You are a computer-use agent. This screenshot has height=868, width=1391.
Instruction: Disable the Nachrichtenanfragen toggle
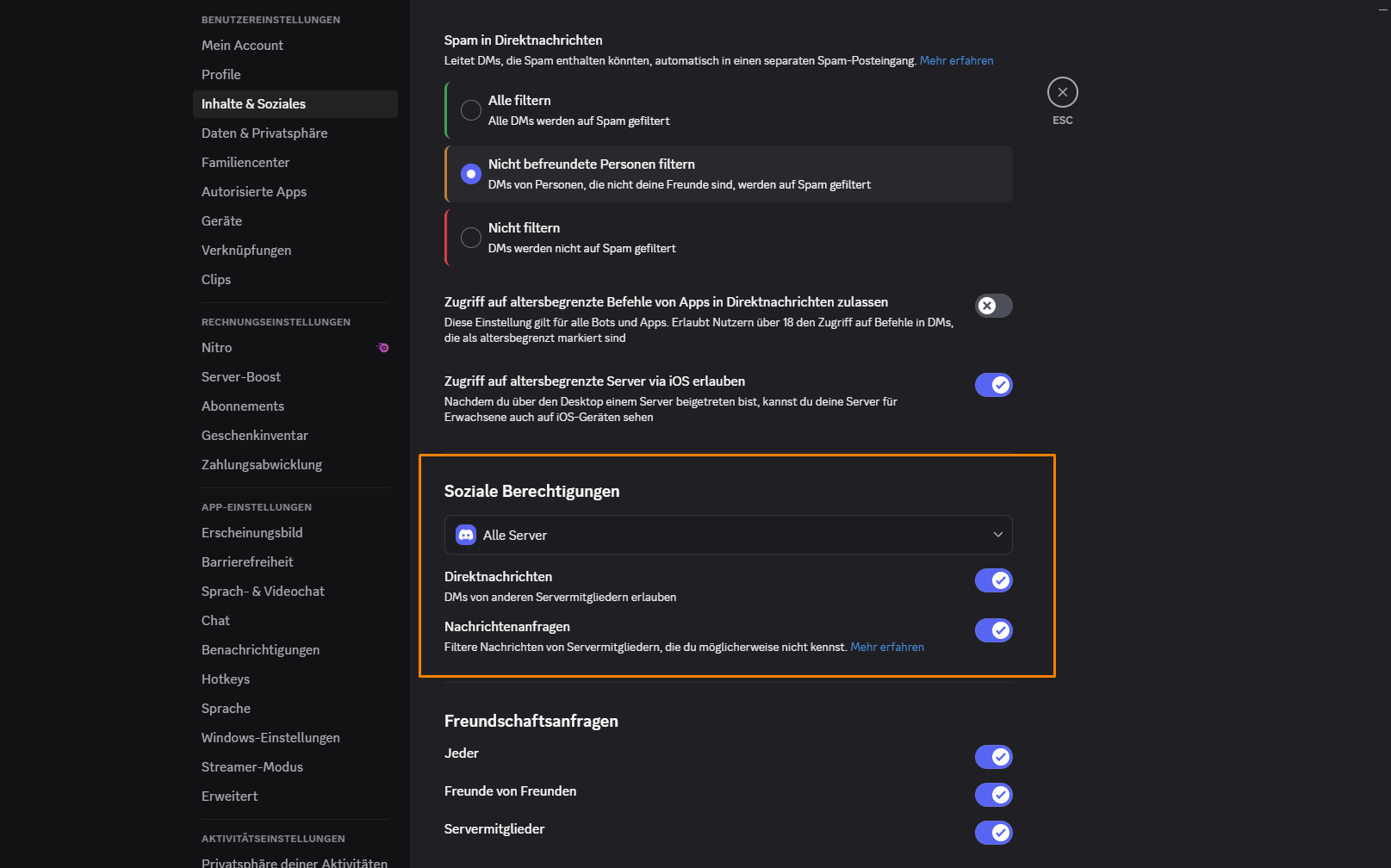tap(993, 630)
